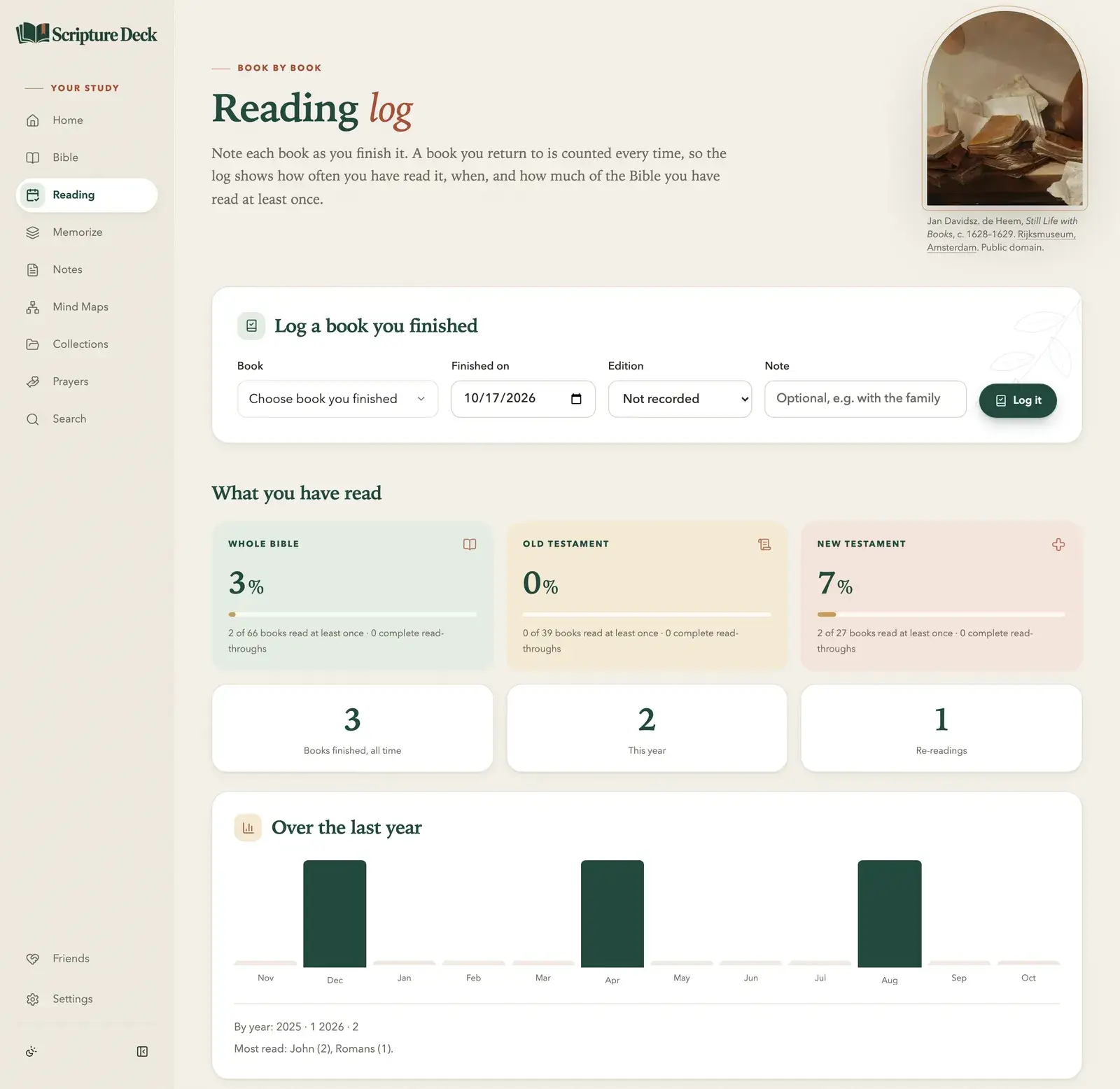Click the Scripture Deck logo
Screen dimensions: 1120x1089
click(87, 34)
